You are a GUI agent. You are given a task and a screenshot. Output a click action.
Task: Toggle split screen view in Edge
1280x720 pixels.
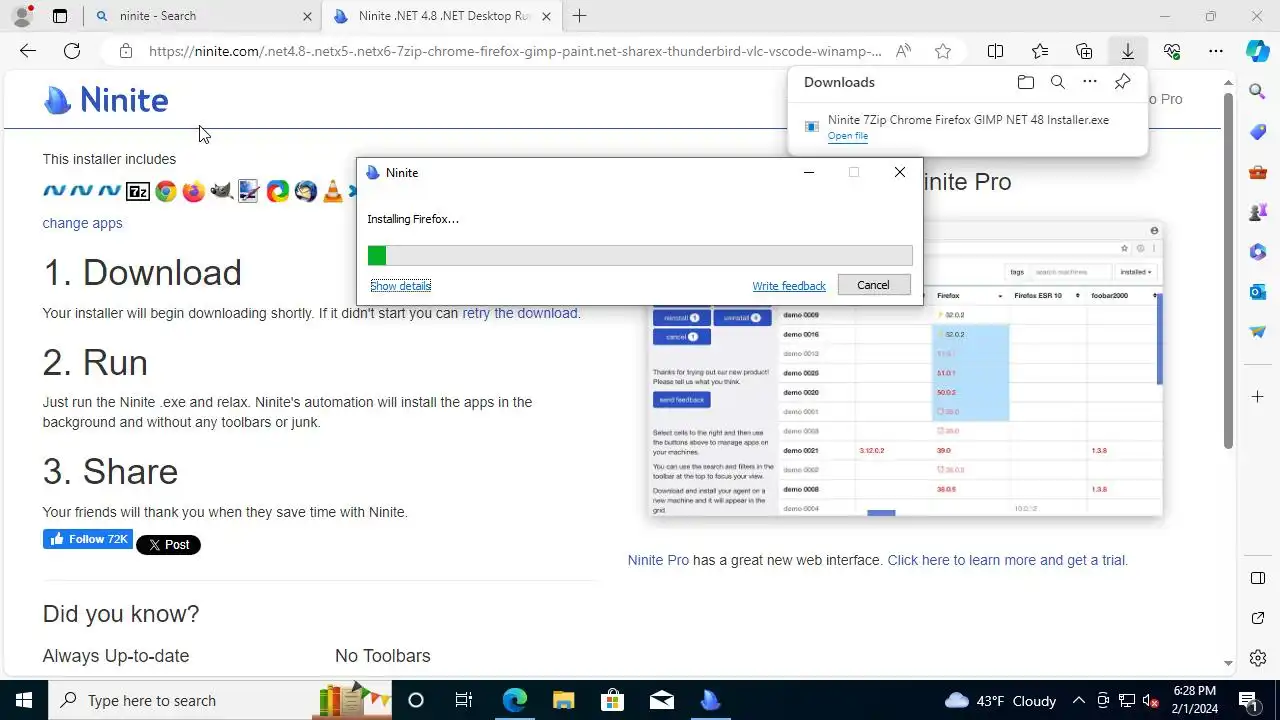[995, 51]
